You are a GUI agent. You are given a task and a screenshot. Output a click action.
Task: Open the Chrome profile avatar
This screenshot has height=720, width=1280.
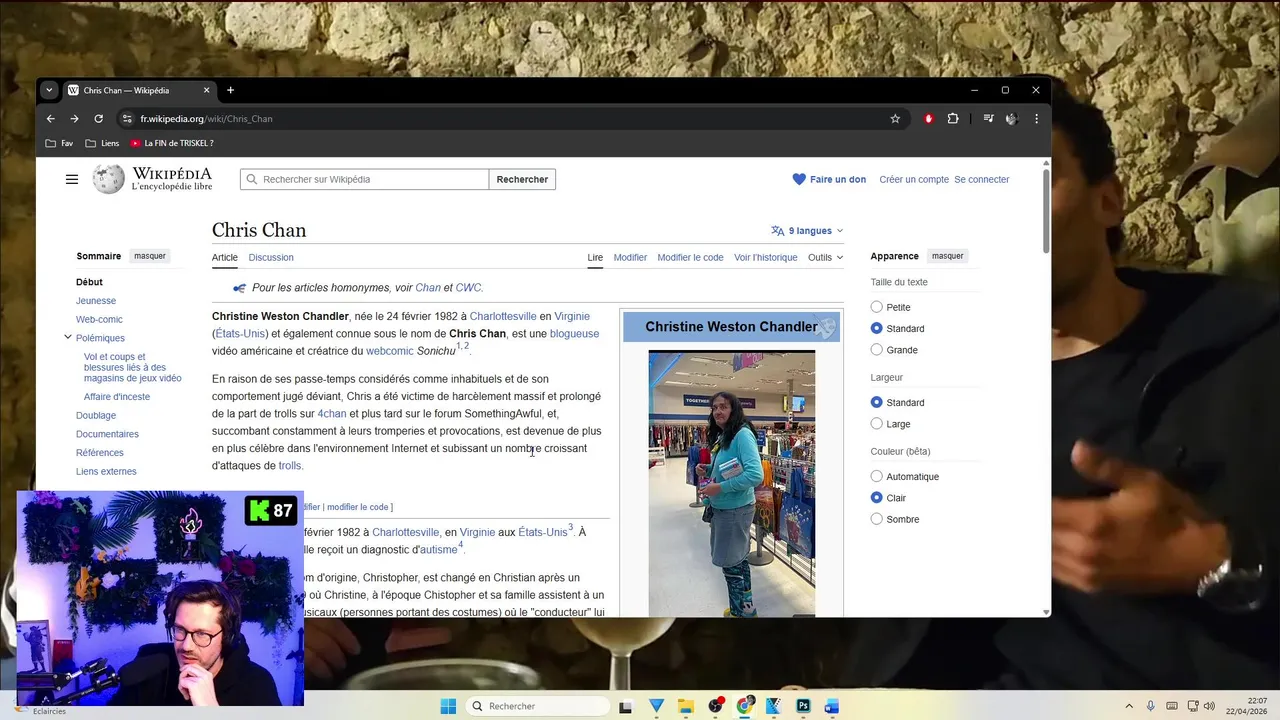1011,118
